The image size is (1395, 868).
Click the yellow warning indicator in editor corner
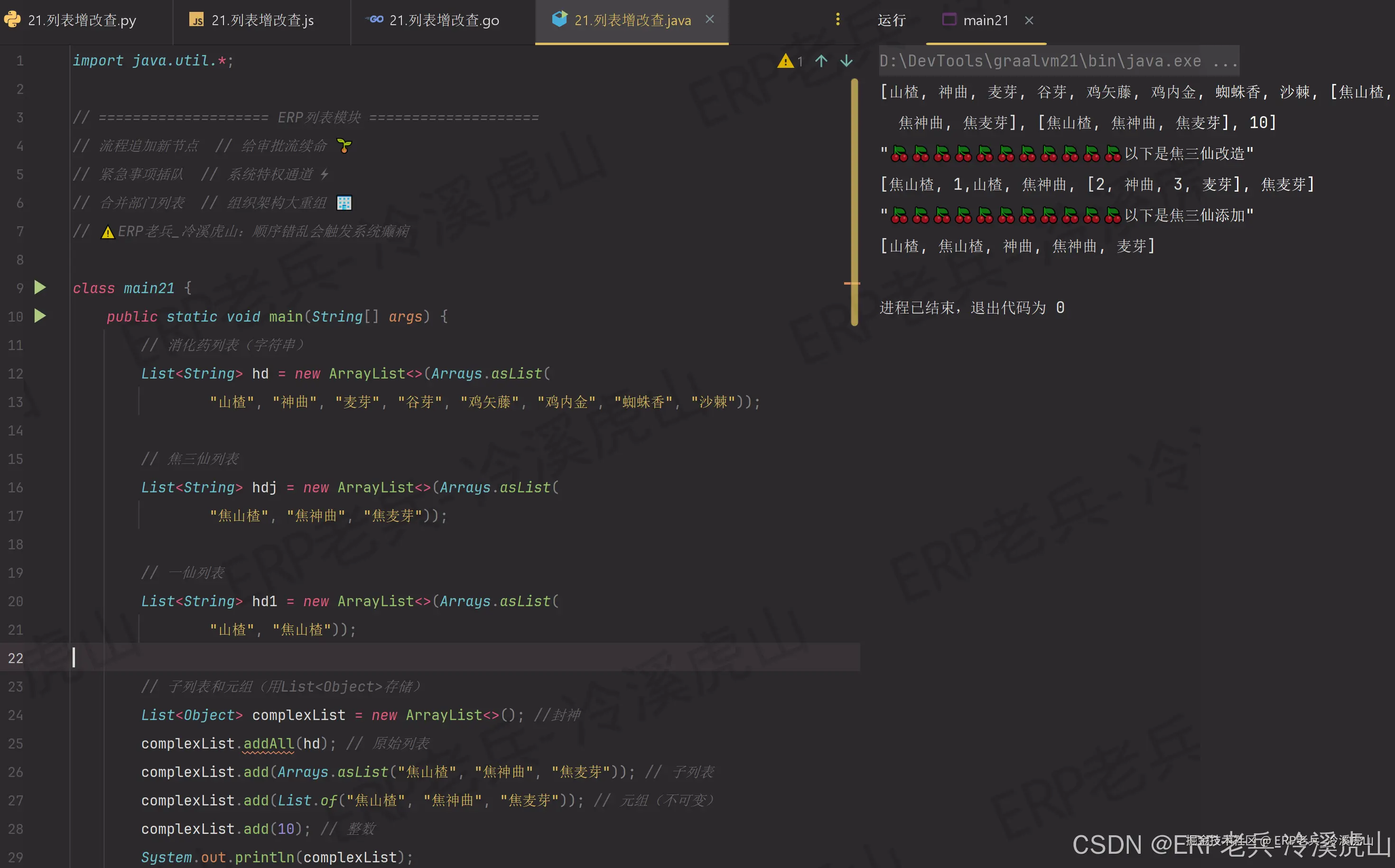pos(786,61)
